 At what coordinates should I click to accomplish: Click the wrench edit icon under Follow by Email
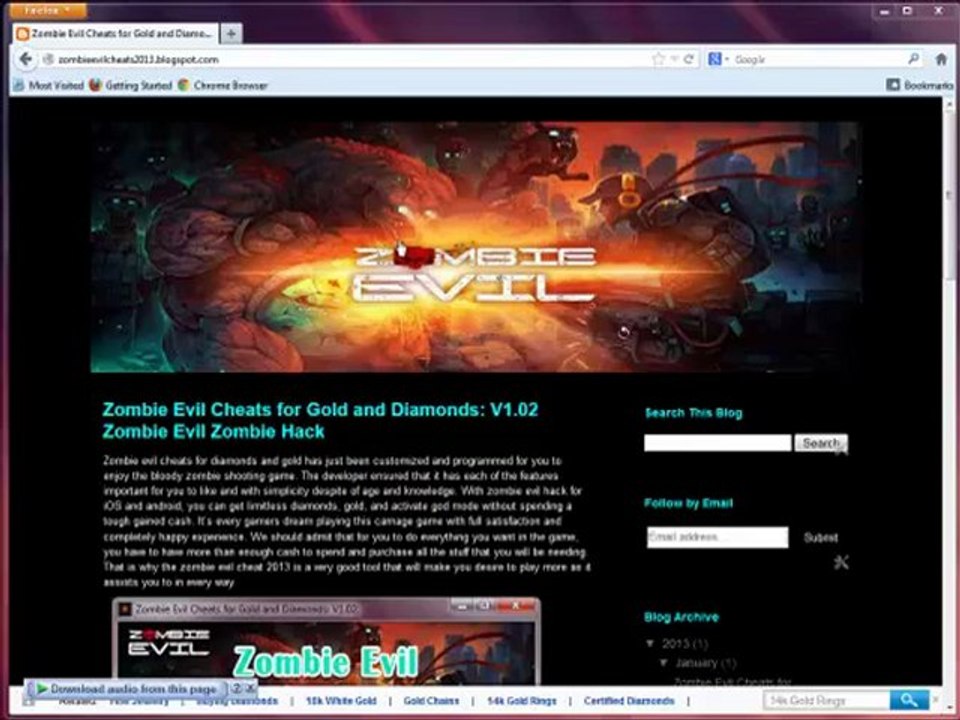point(841,562)
